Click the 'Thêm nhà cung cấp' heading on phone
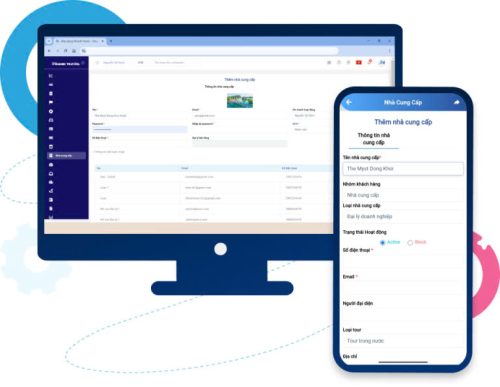The height and width of the screenshot is (387, 500). point(403,122)
